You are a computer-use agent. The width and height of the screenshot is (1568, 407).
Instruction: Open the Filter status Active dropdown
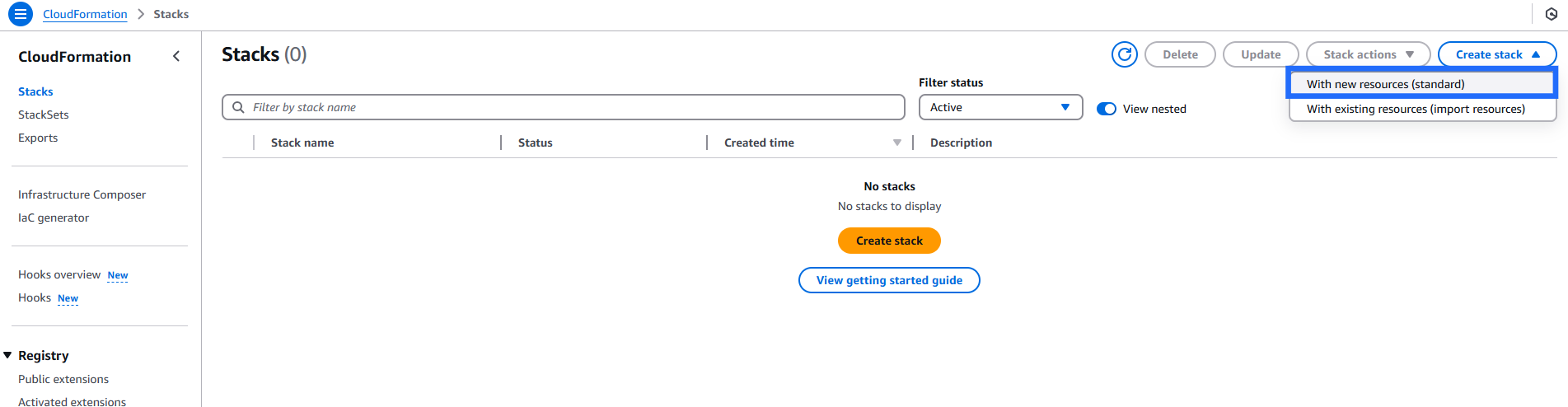pyautogui.click(x=999, y=107)
